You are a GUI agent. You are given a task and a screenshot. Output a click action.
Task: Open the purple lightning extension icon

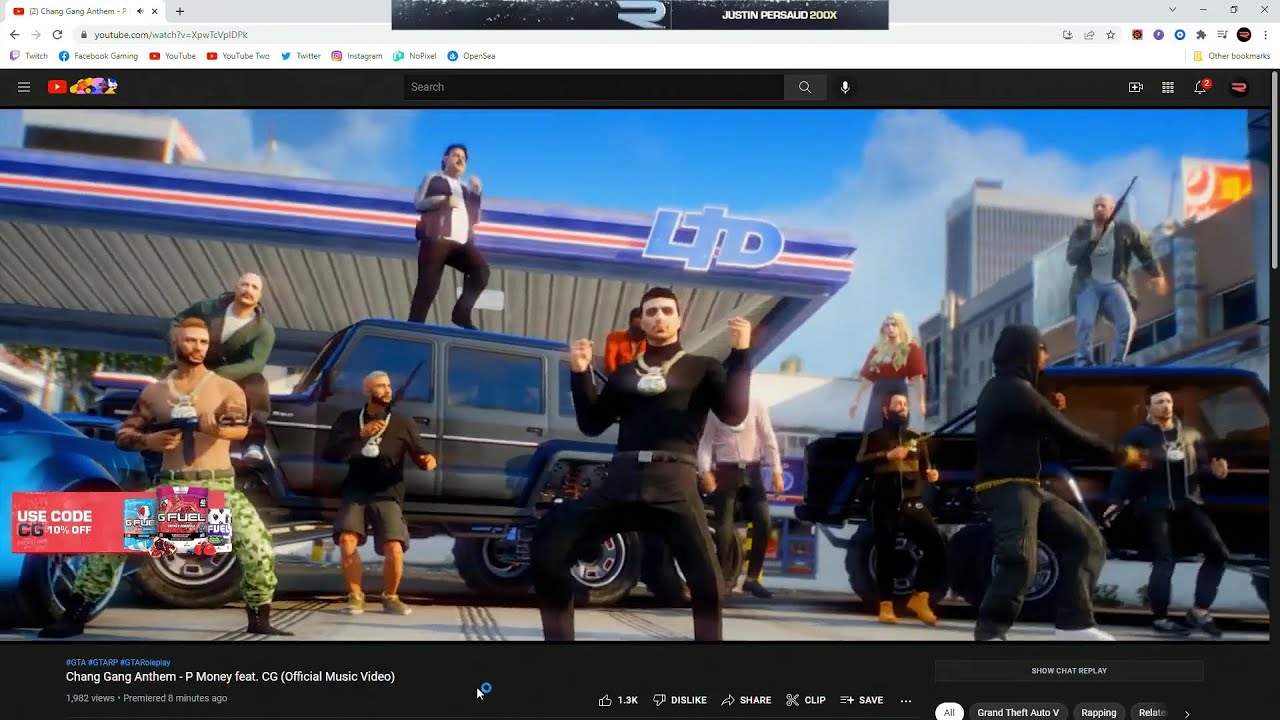(x=1158, y=34)
